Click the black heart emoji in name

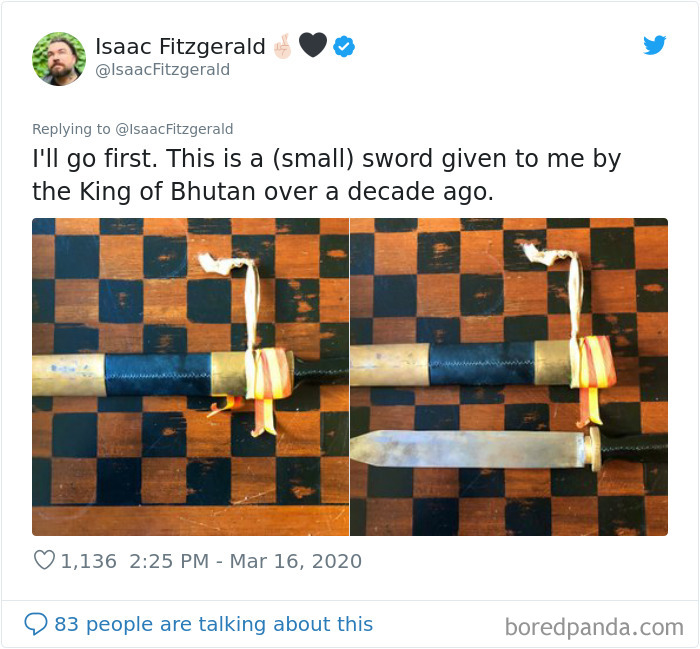click(x=313, y=45)
